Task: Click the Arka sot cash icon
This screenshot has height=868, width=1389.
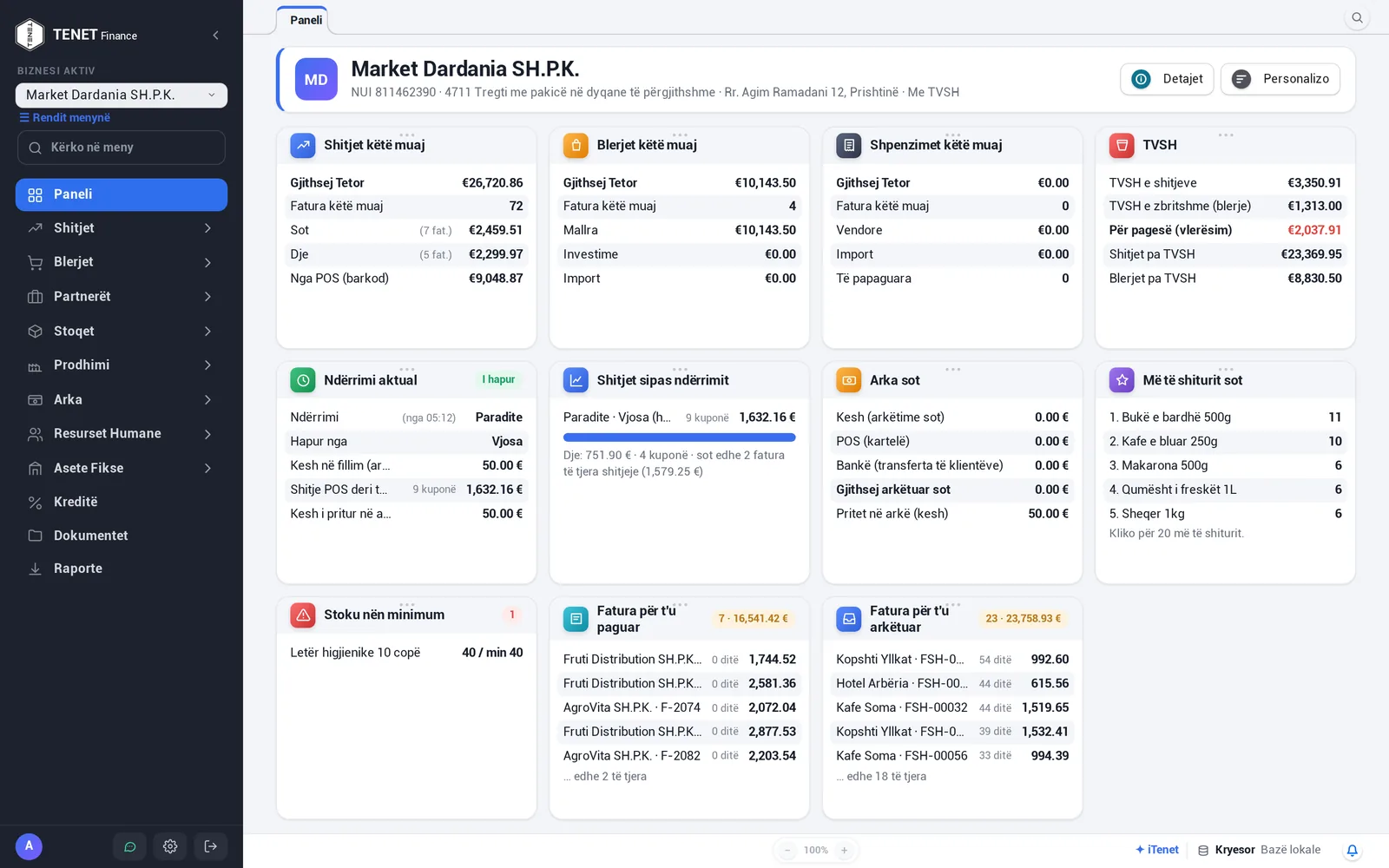Action: click(x=849, y=380)
